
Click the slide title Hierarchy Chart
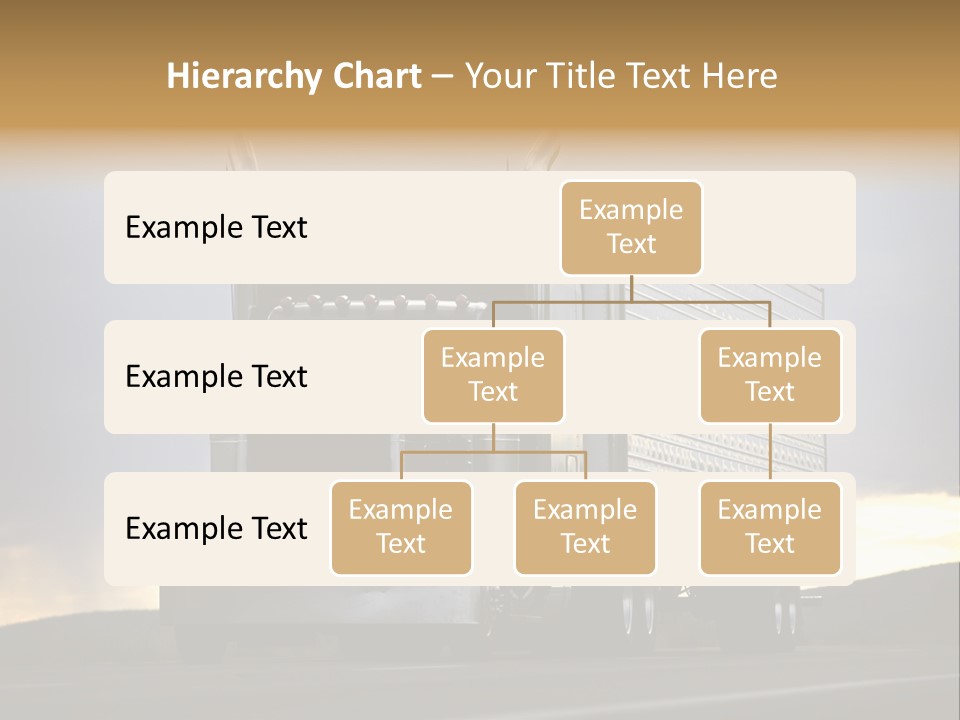[x=294, y=76]
